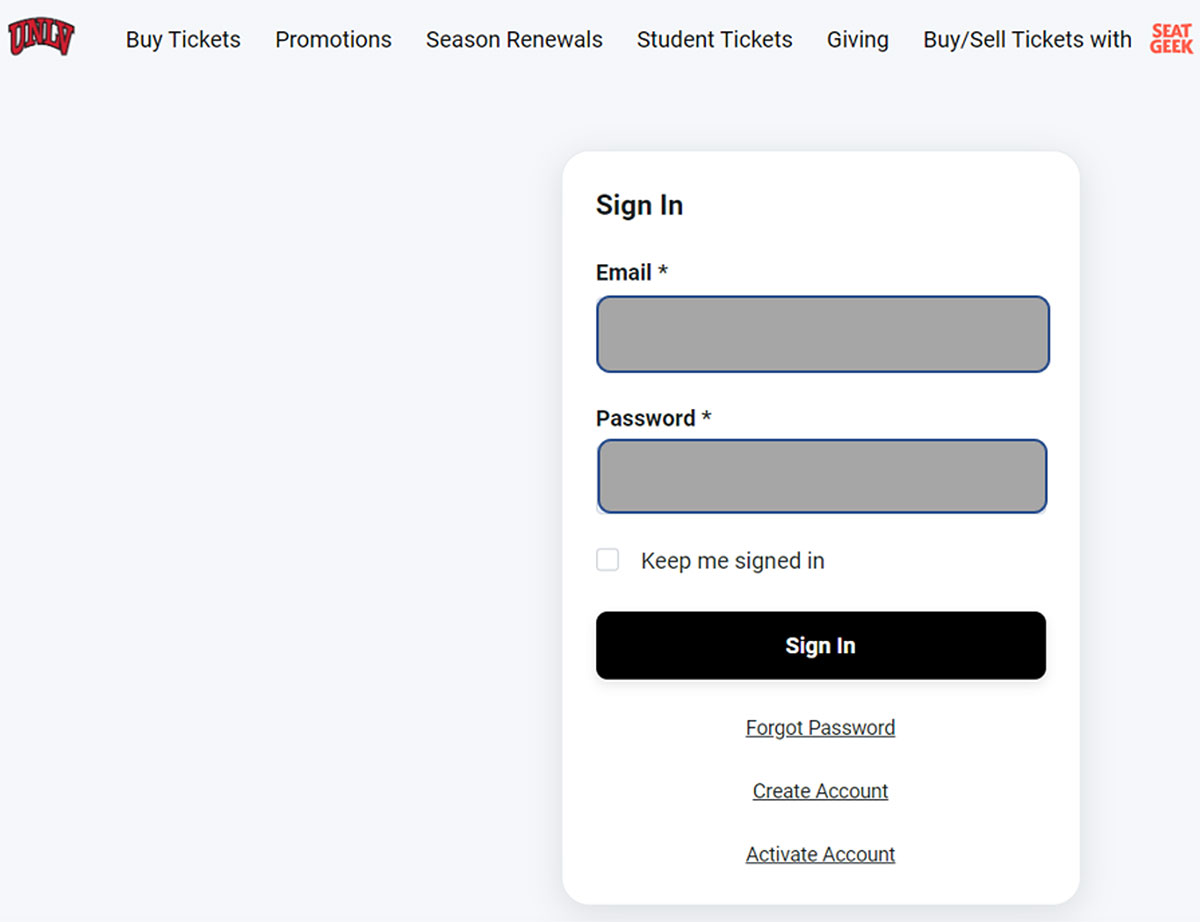Viewport: 1200px width, 922px height.
Task: Open the Buy Tickets menu item
Action: click(x=183, y=40)
